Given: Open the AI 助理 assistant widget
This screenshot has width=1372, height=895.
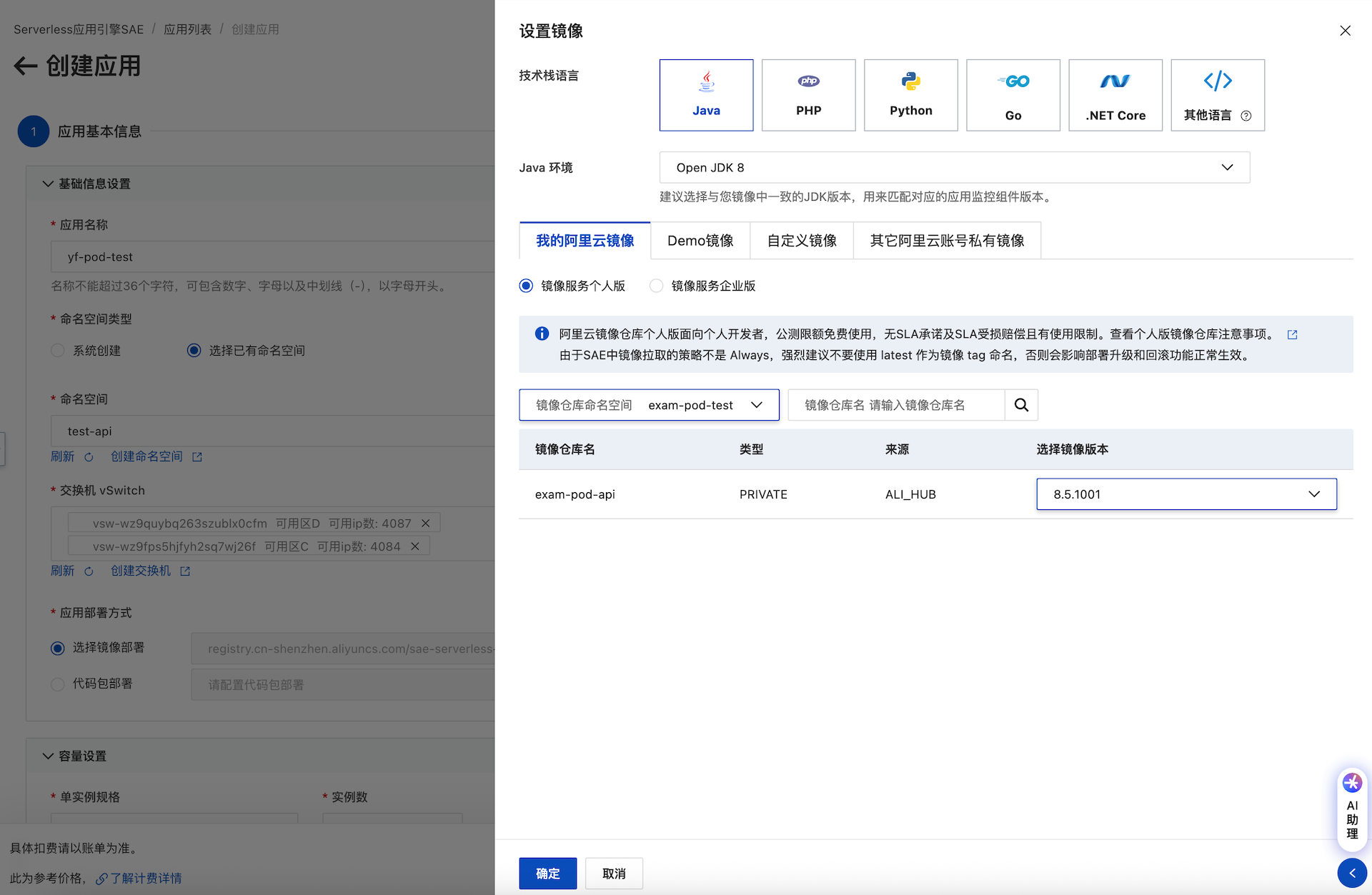Looking at the screenshot, I should click(1352, 810).
